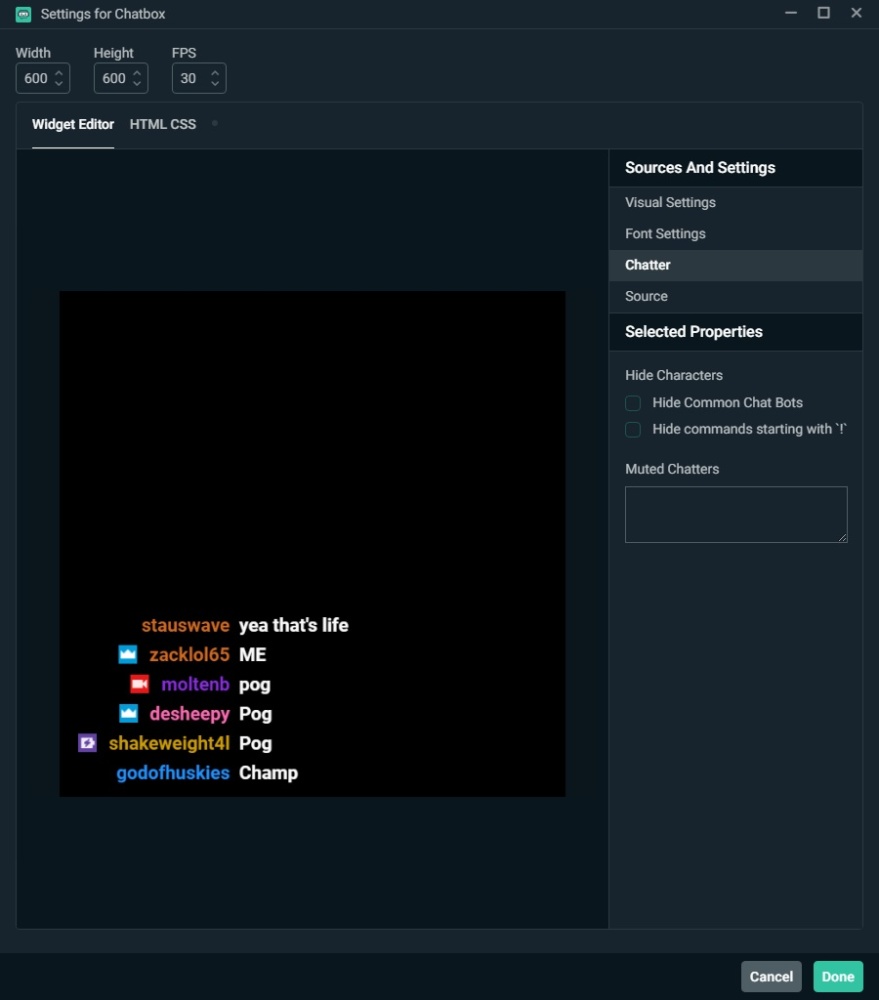The width and height of the screenshot is (879, 1000).
Task: Click the Sources And Settings header
Action: coord(735,168)
